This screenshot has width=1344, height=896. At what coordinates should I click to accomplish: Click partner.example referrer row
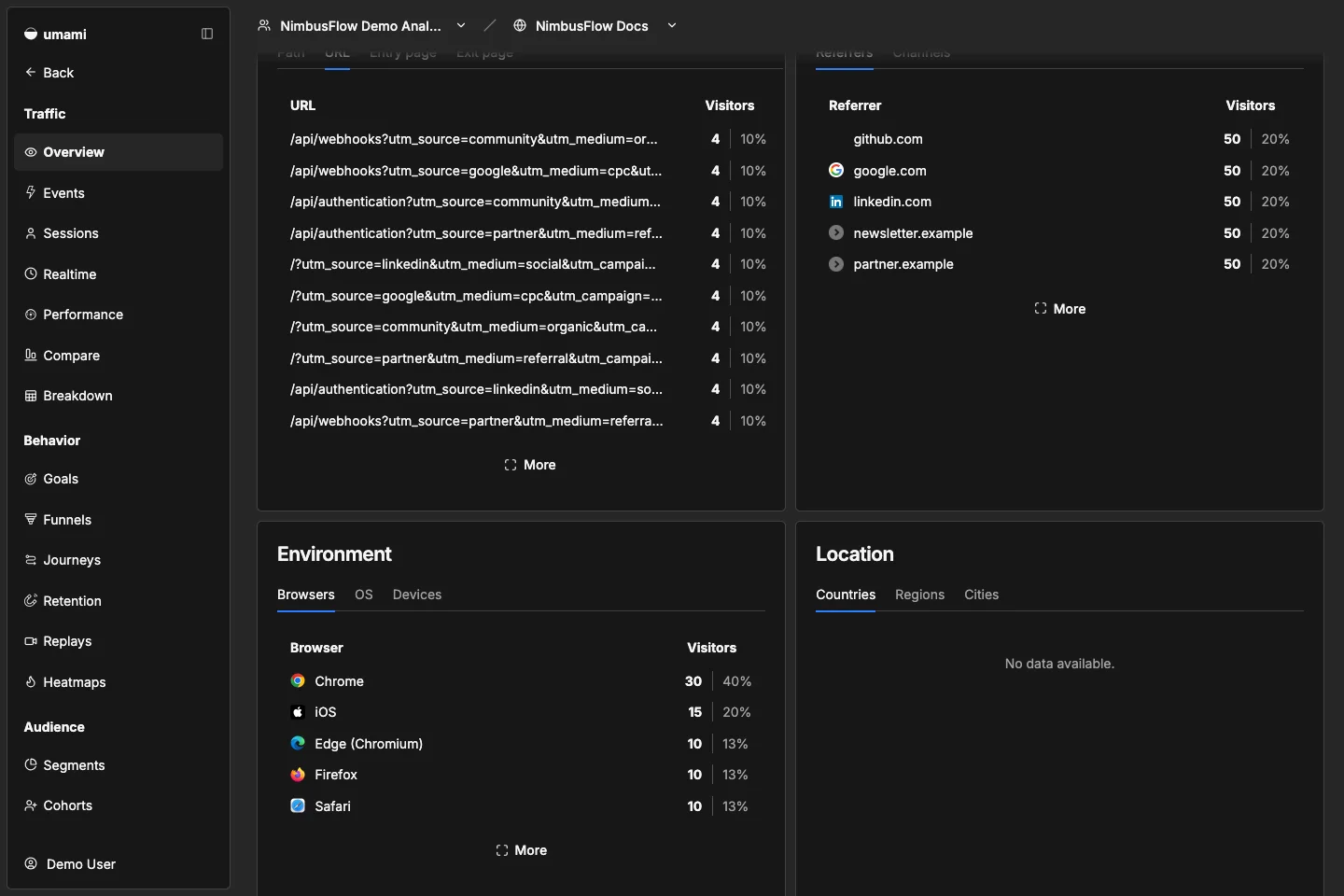(1059, 264)
